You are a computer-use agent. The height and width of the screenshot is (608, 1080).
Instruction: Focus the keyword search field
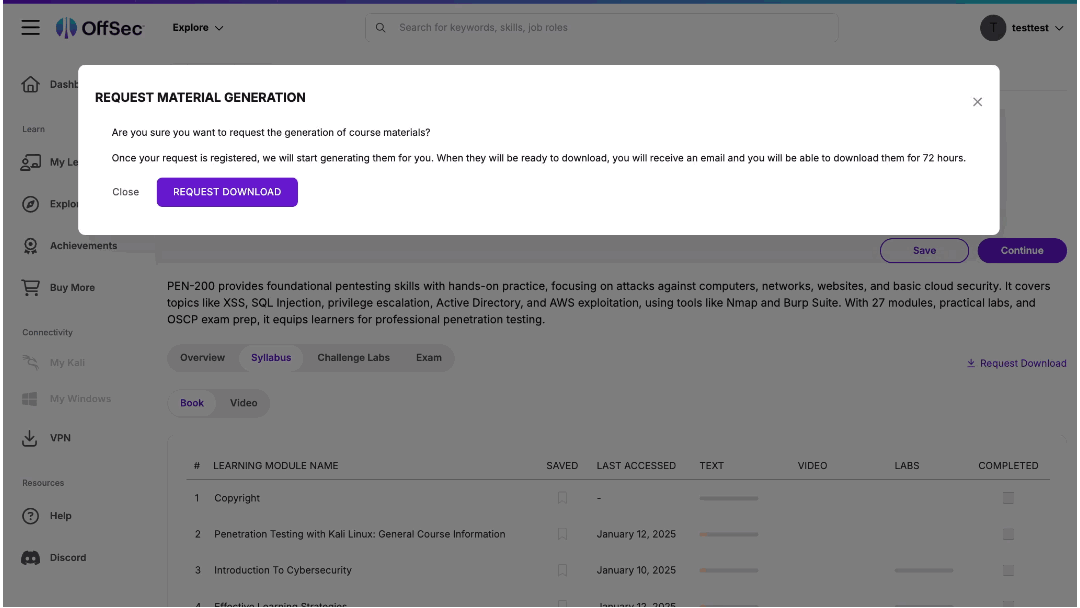(601, 28)
